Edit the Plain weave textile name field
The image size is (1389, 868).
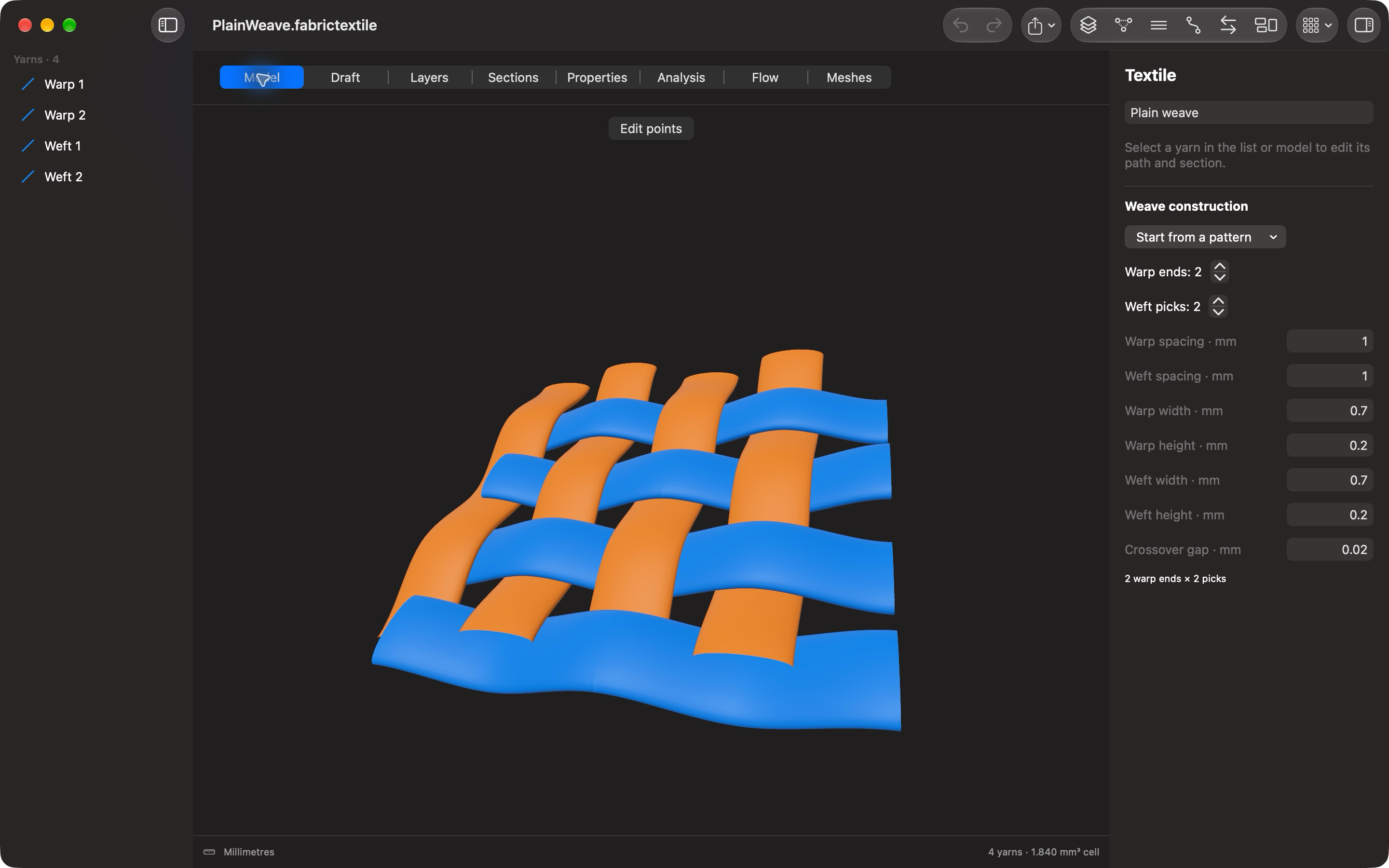coord(1249,112)
